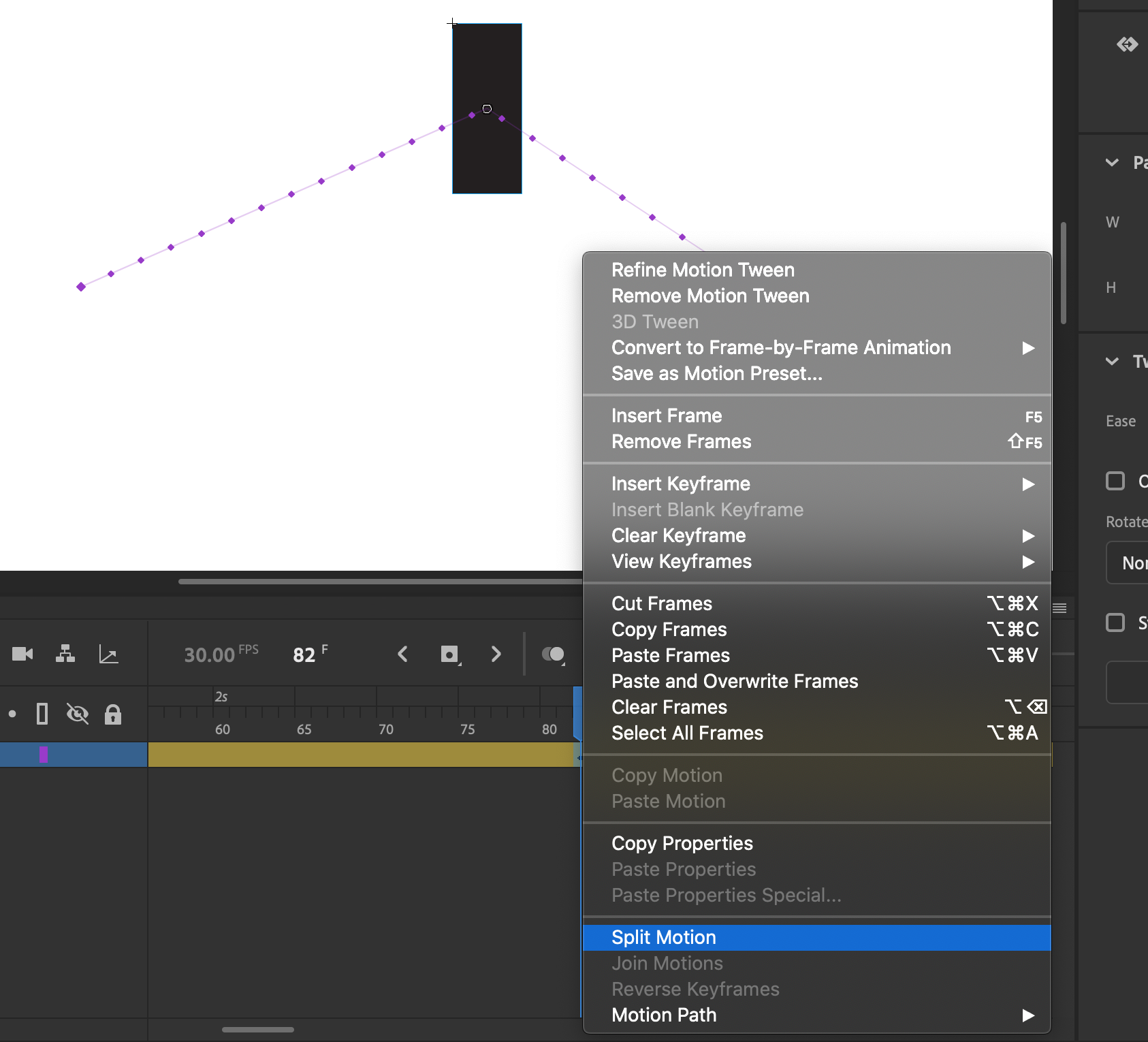Click the swap symbol icon in Properties panel
1148x1042 pixels.
point(1128,44)
